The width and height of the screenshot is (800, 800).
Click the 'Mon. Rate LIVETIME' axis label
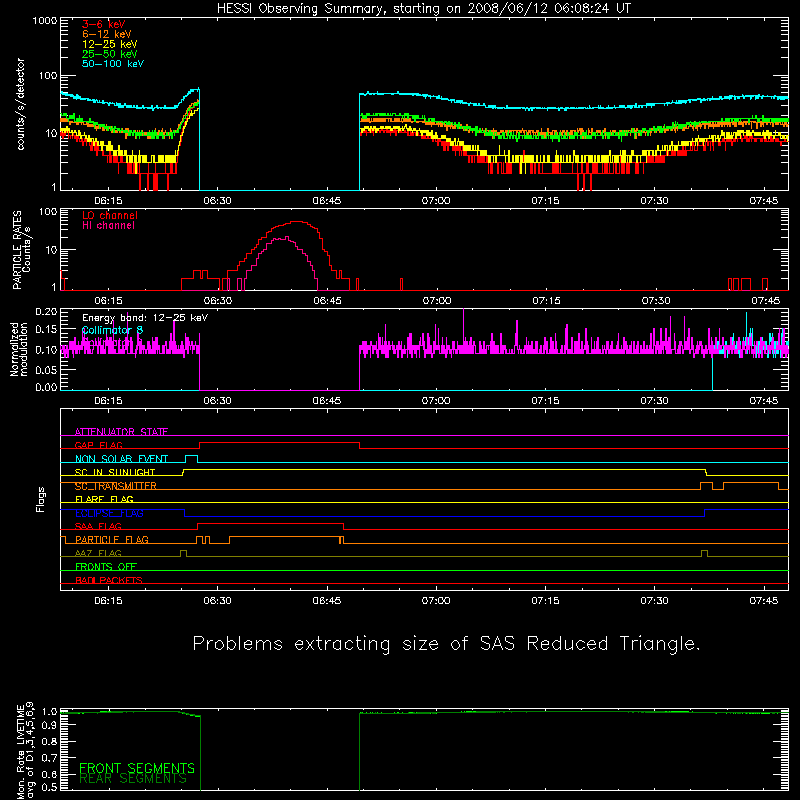coord(20,752)
